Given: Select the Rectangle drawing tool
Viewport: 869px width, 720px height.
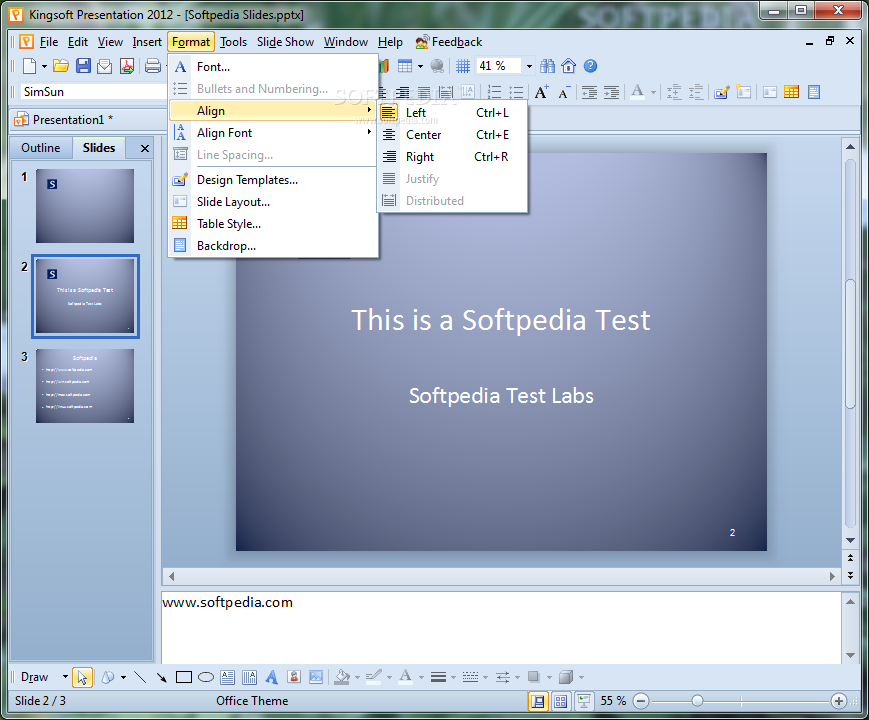Looking at the screenshot, I should 183,677.
